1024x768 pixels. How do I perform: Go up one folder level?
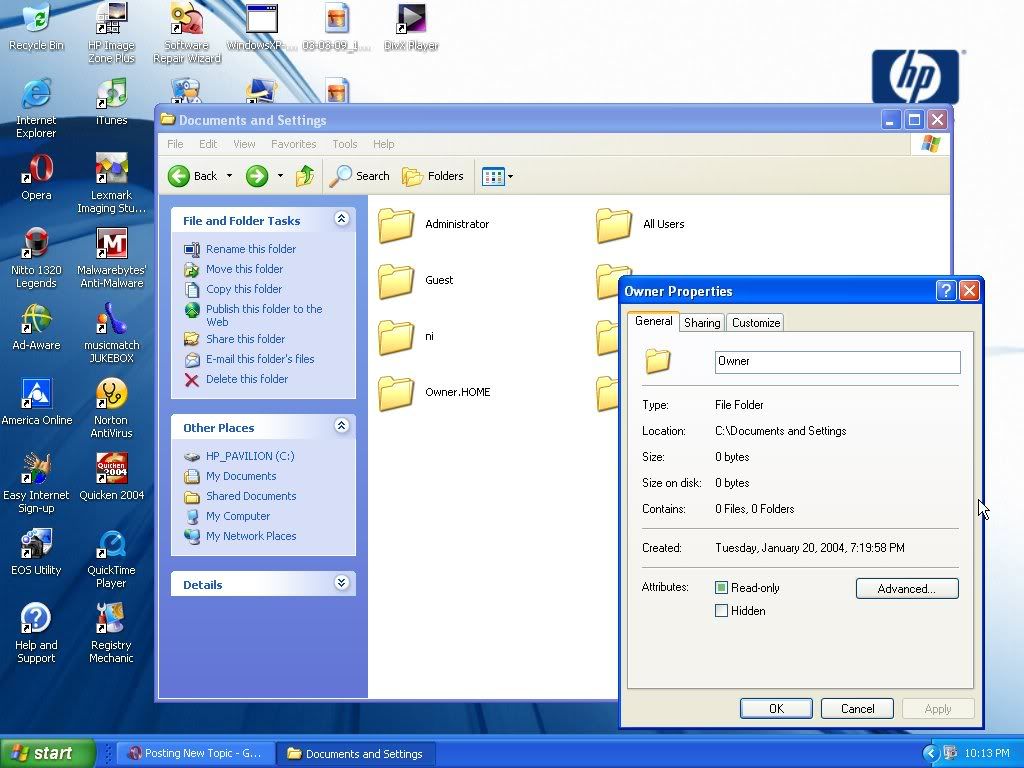[305, 176]
